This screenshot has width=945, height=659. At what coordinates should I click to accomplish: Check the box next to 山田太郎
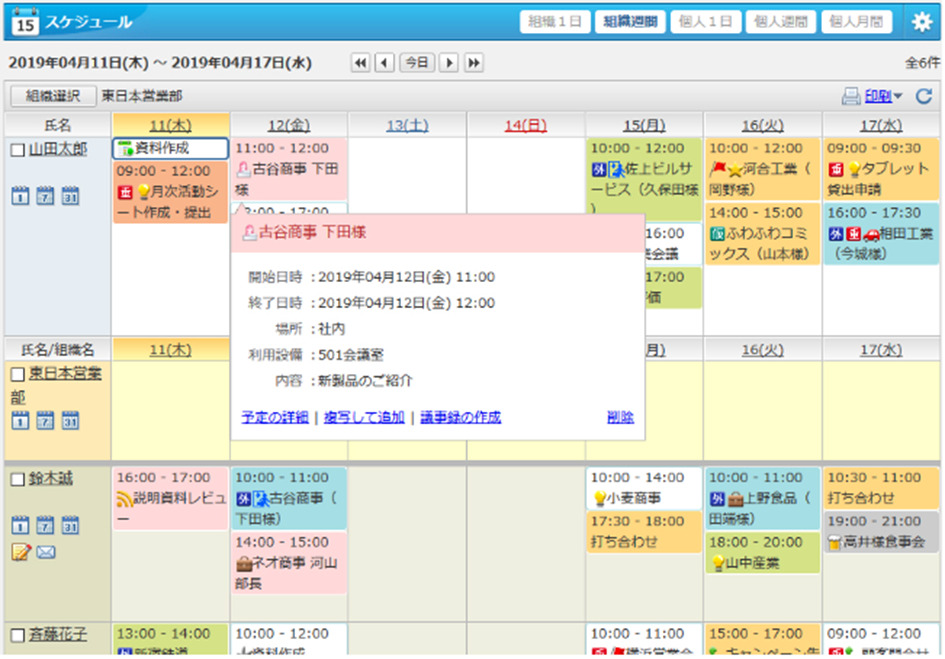tap(17, 150)
